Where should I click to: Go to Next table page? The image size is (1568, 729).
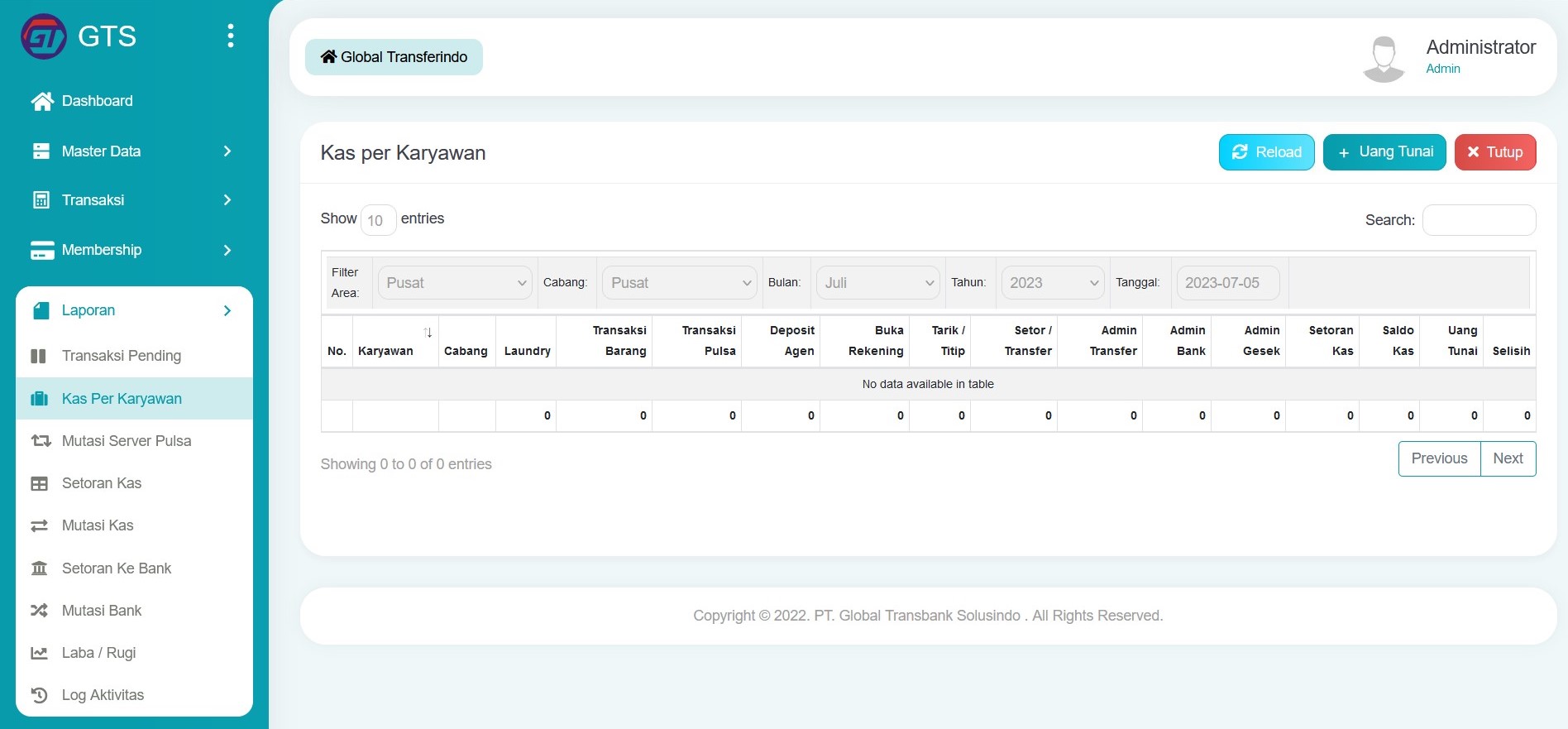coord(1508,458)
